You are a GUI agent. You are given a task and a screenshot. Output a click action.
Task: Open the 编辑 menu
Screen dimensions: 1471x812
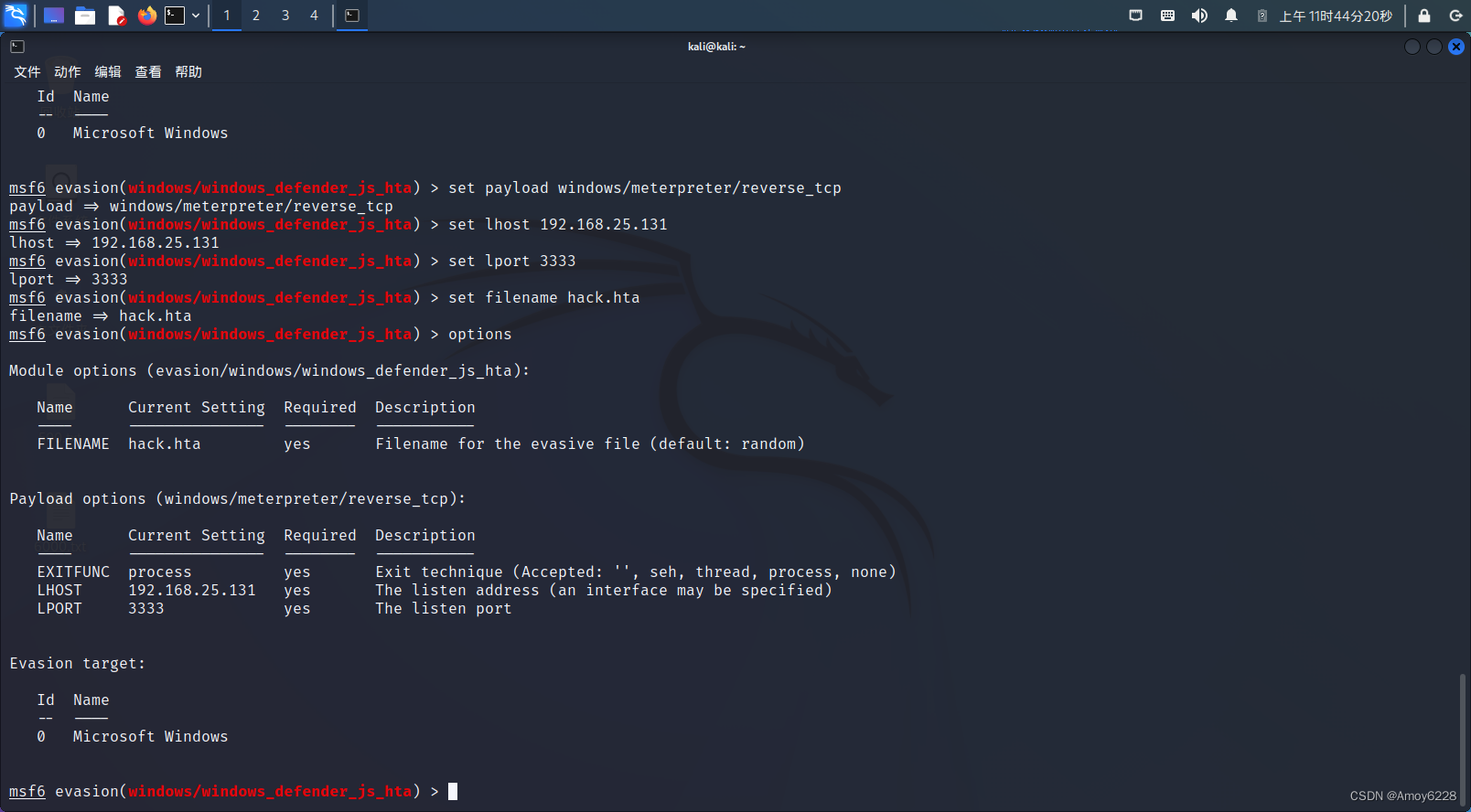(108, 72)
